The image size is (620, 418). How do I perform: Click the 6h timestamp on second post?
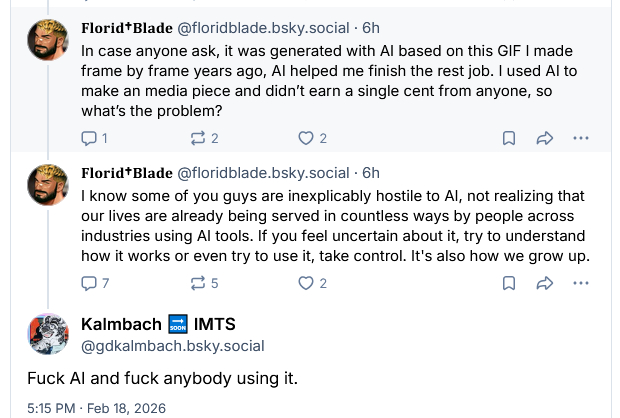(x=371, y=173)
